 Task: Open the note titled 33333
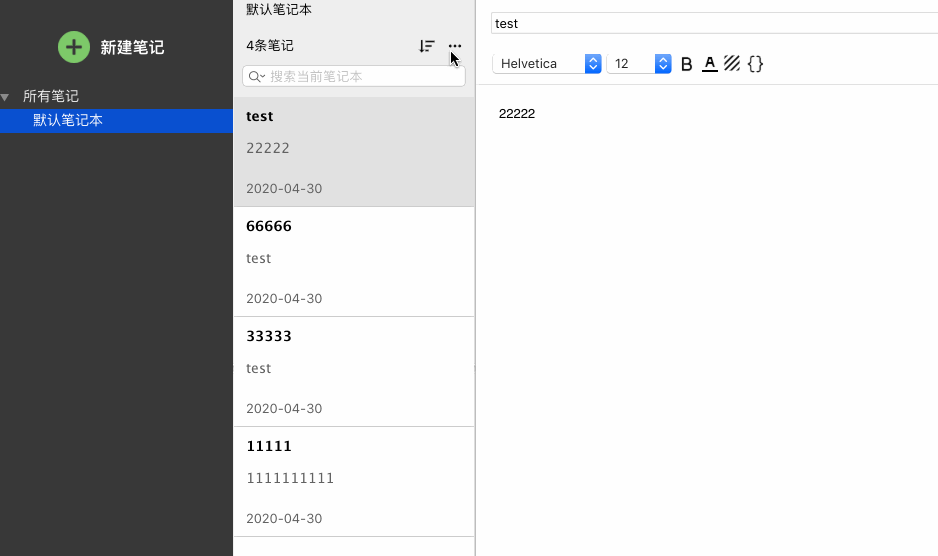click(354, 372)
